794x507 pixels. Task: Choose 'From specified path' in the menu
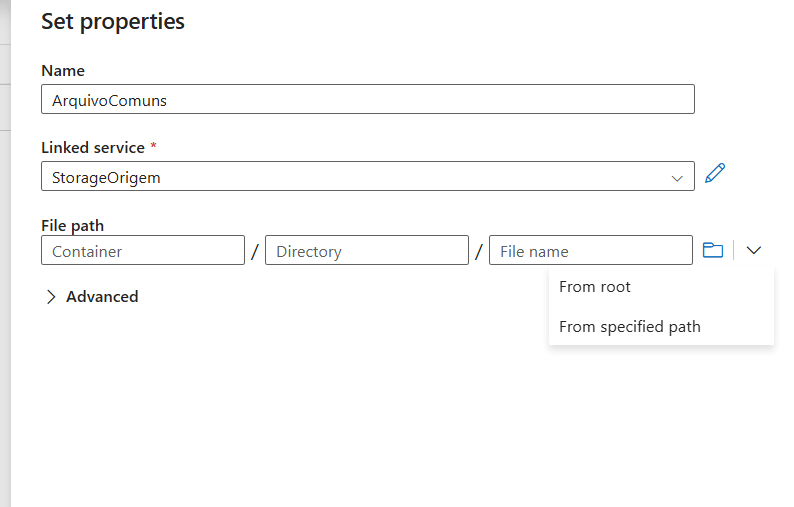pyautogui.click(x=629, y=327)
